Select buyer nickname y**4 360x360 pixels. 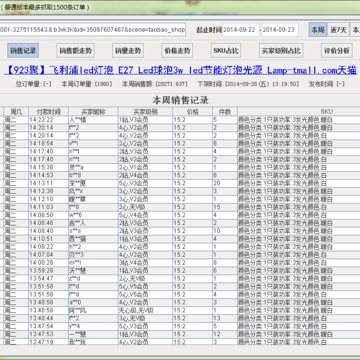(x=93, y=326)
